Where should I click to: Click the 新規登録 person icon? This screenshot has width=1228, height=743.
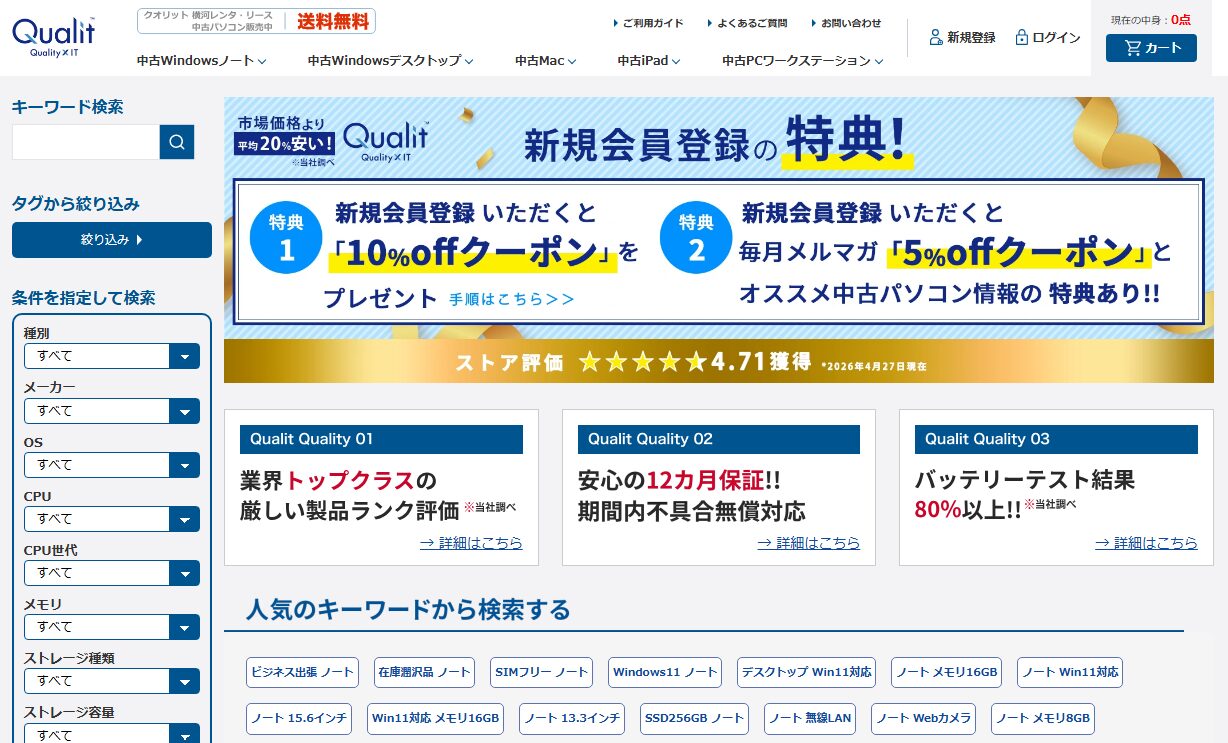point(935,37)
